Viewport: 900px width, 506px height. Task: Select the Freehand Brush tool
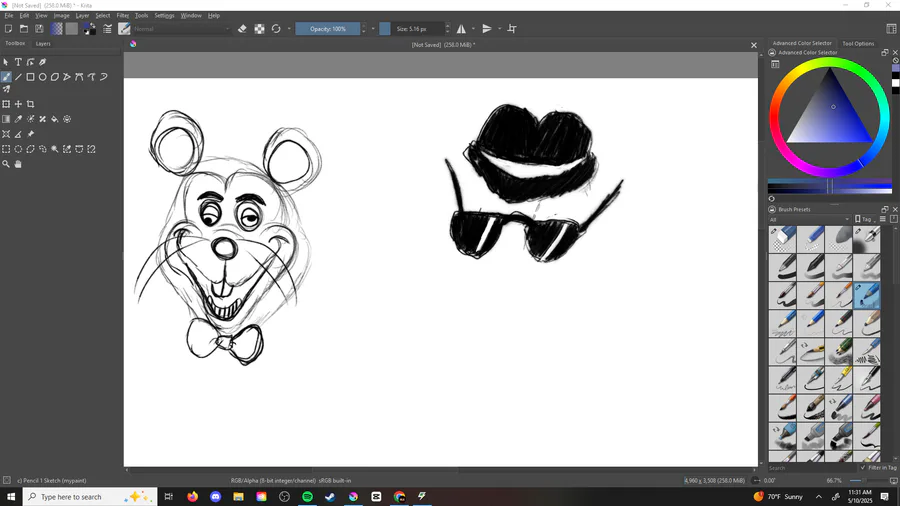click(6, 77)
